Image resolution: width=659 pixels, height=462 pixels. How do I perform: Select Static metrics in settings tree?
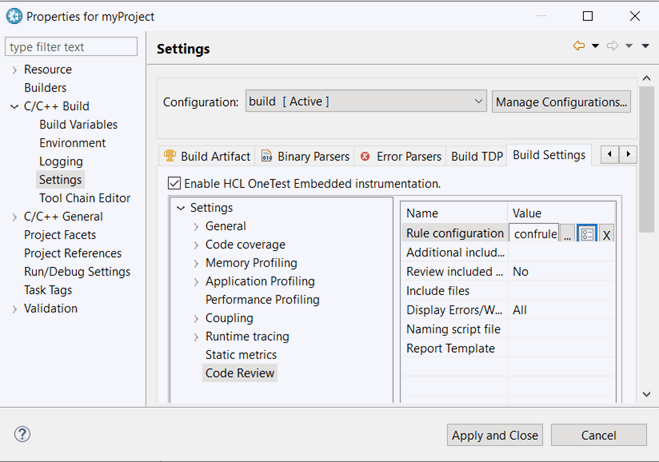click(241, 355)
